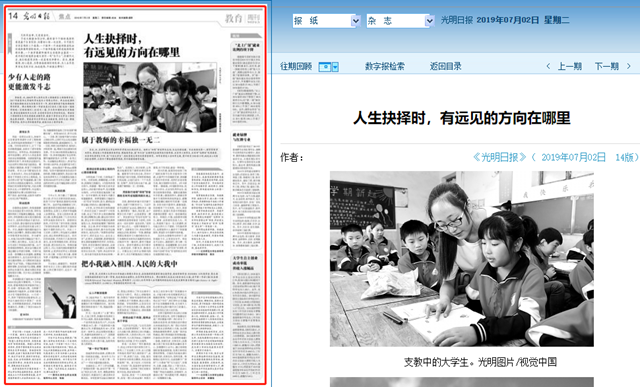Go to 下一期 next issue
640x387 pixels.
[x=607, y=66]
